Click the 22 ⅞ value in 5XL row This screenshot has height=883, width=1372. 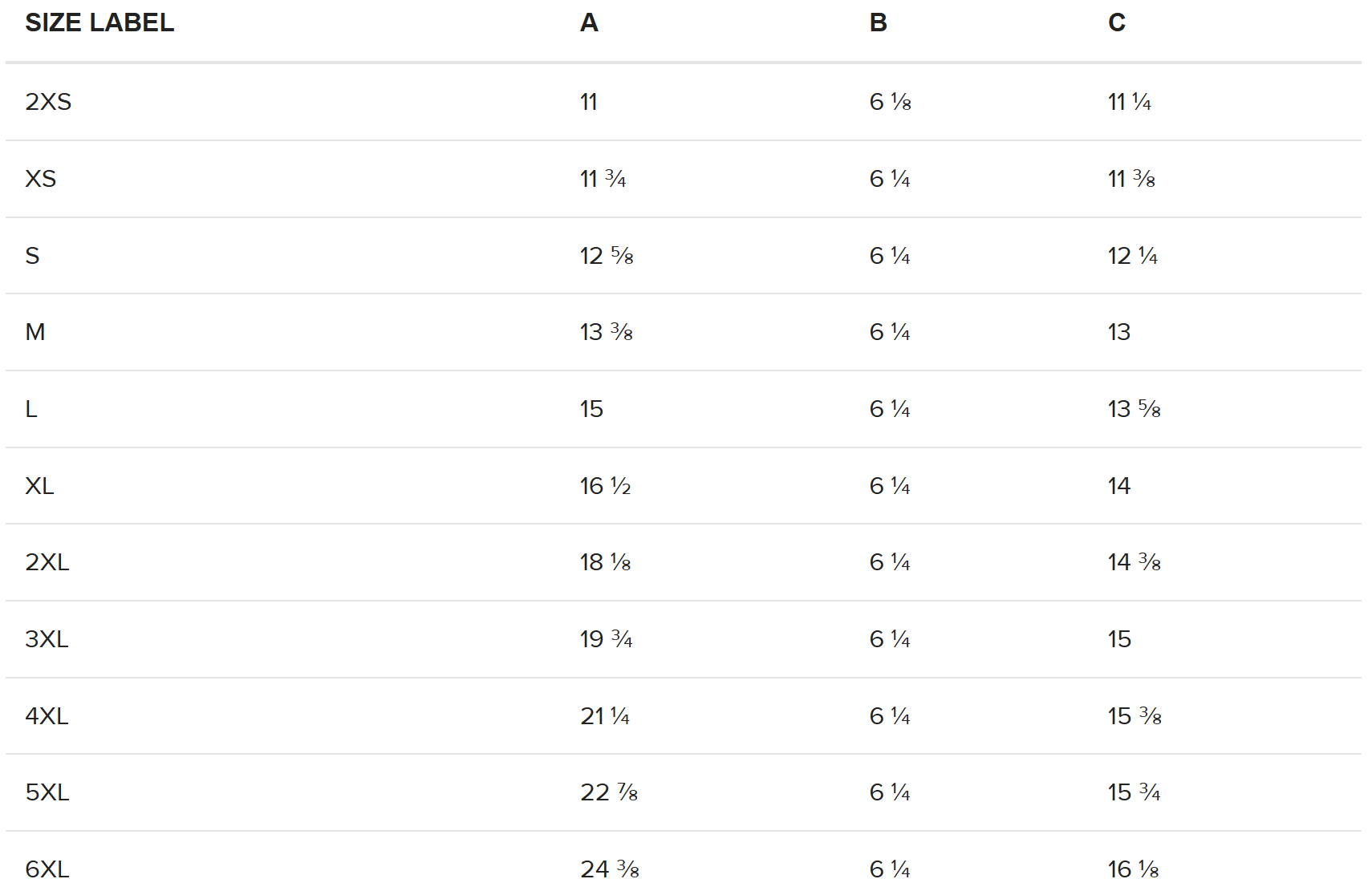pos(608,792)
